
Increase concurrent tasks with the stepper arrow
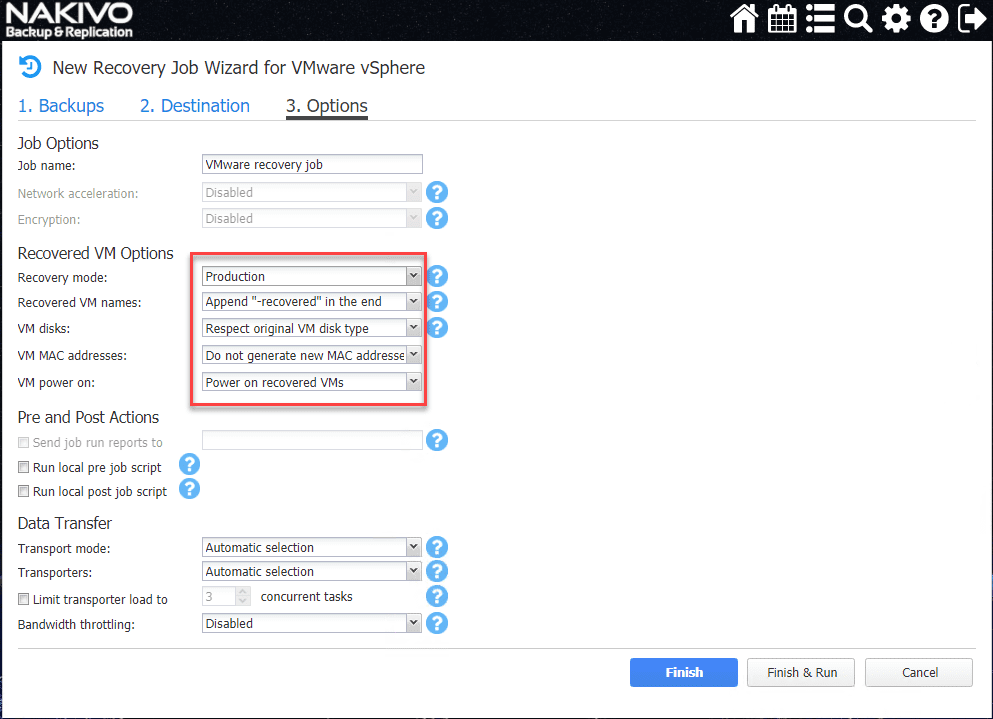(242, 592)
